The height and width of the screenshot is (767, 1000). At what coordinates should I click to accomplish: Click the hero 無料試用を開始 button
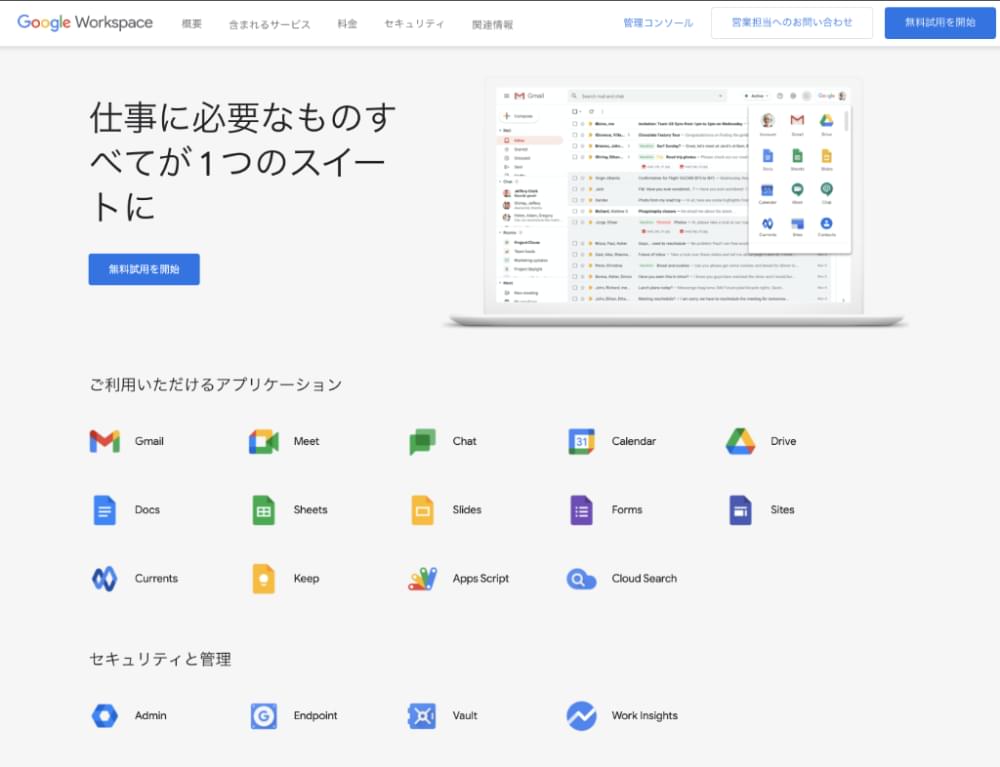click(x=144, y=269)
